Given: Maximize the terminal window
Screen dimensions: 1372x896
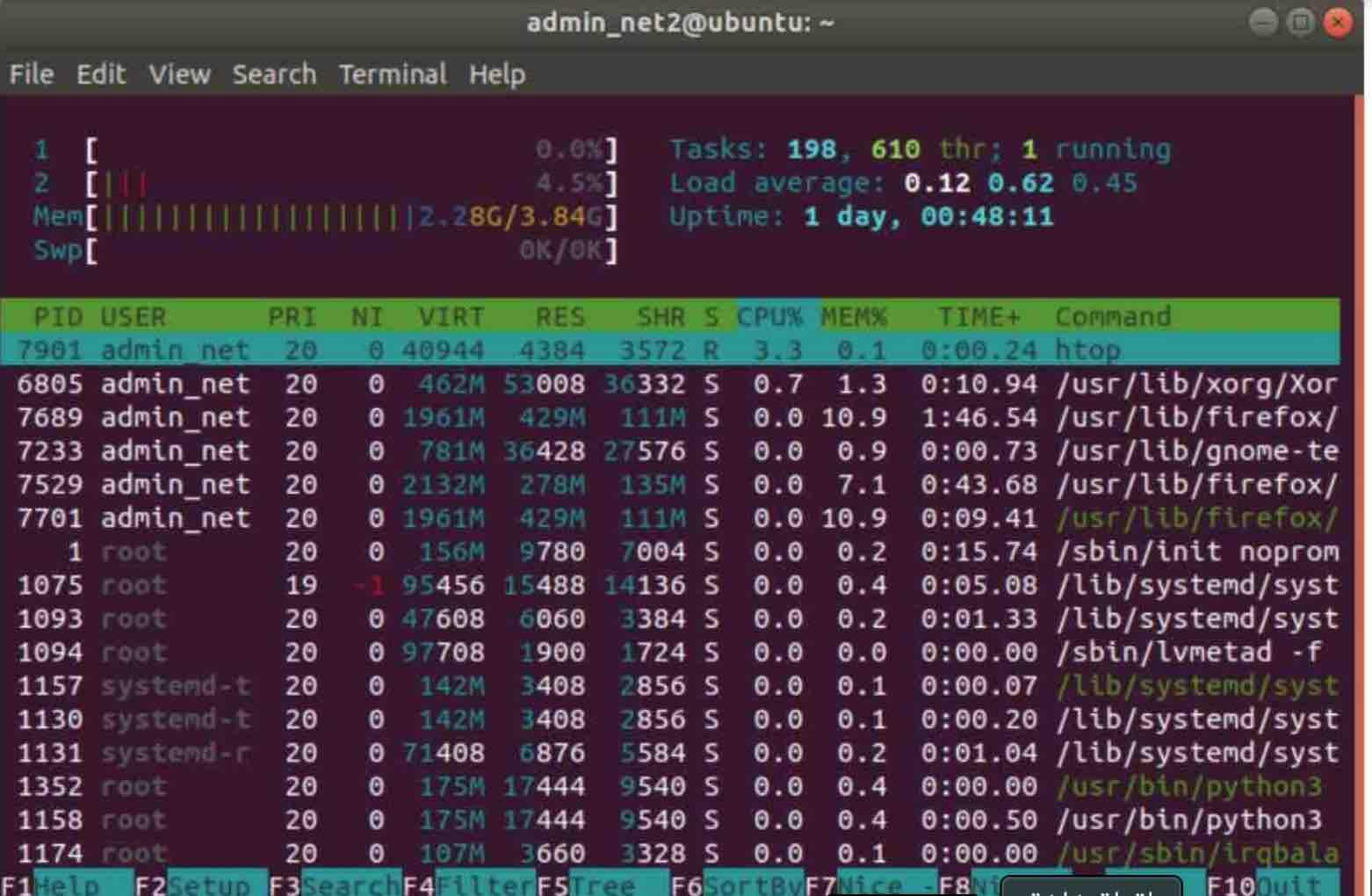Looking at the screenshot, I should (x=1301, y=22).
